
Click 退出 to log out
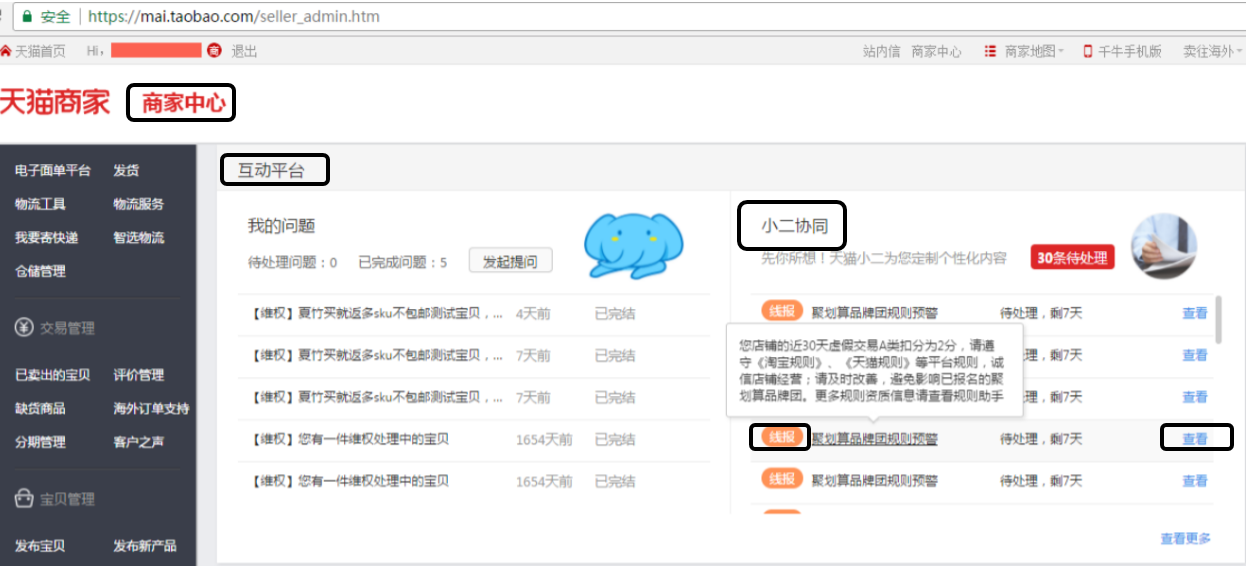pos(244,51)
